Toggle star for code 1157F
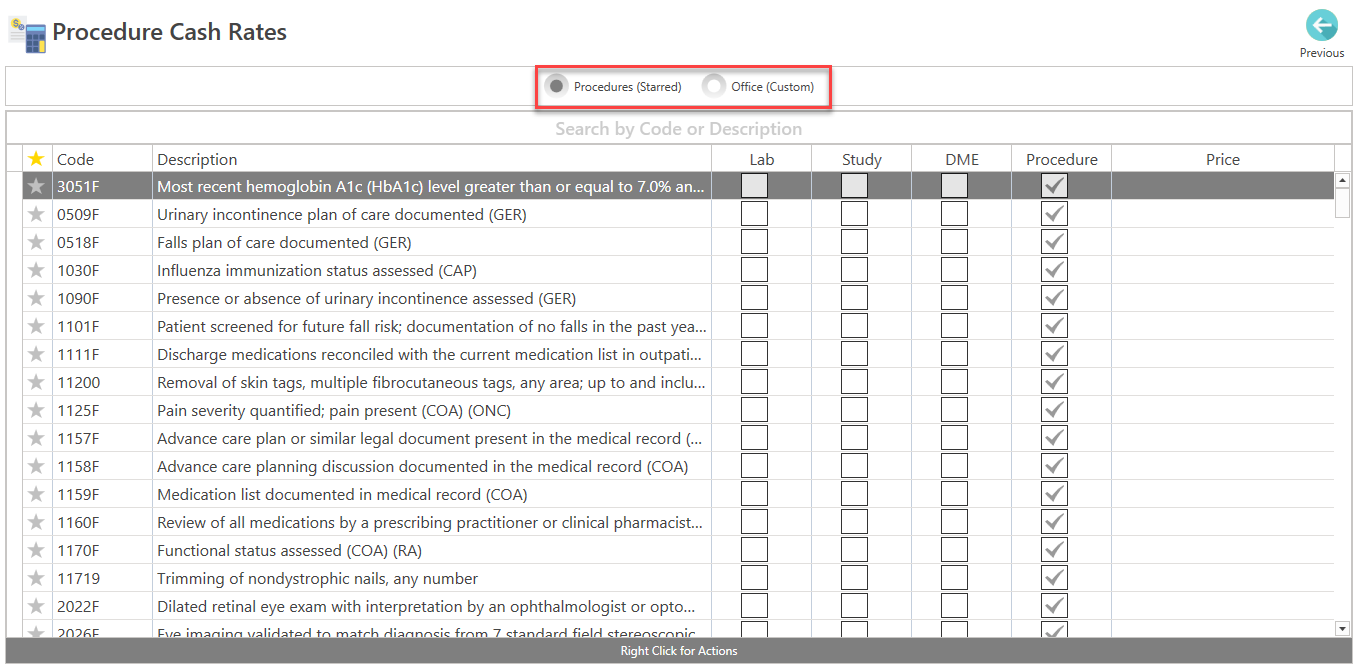 [x=37, y=438]
